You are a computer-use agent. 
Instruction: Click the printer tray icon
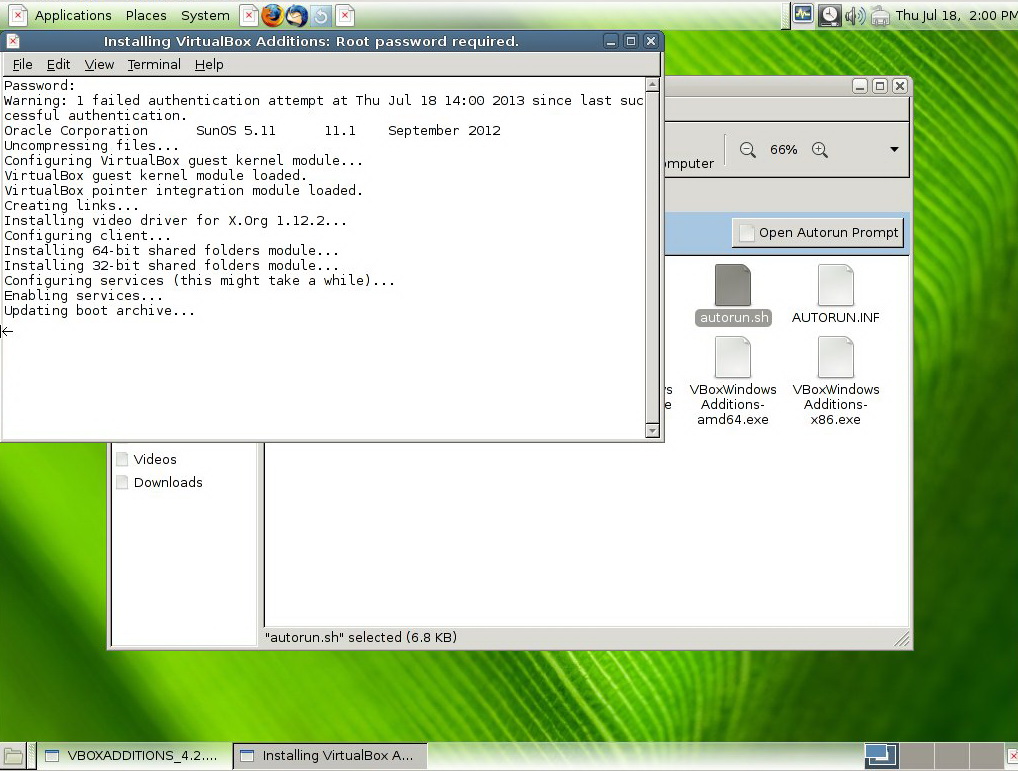[880, 15]
